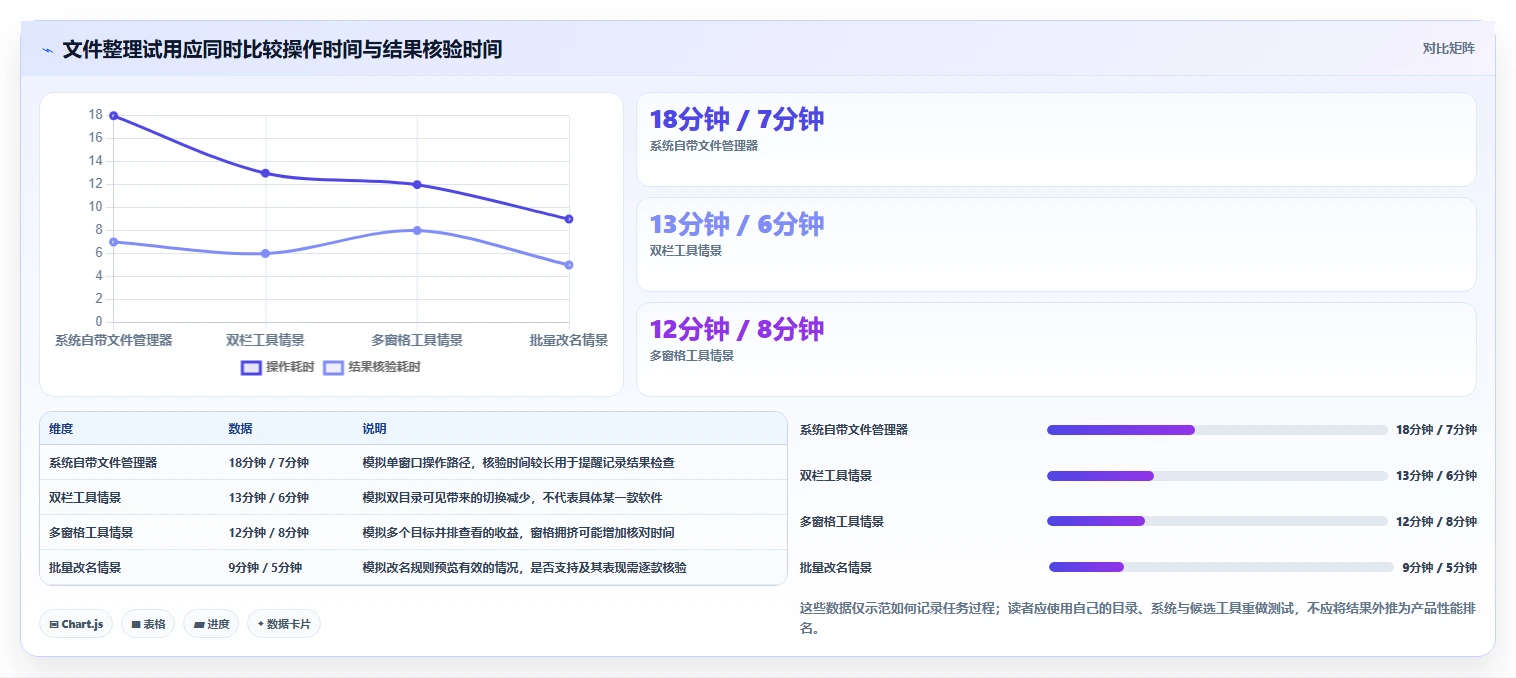Click table value 9分钟 / 5分钟
The height and width of the screenshot is (678, 1516).
point(265,567)
